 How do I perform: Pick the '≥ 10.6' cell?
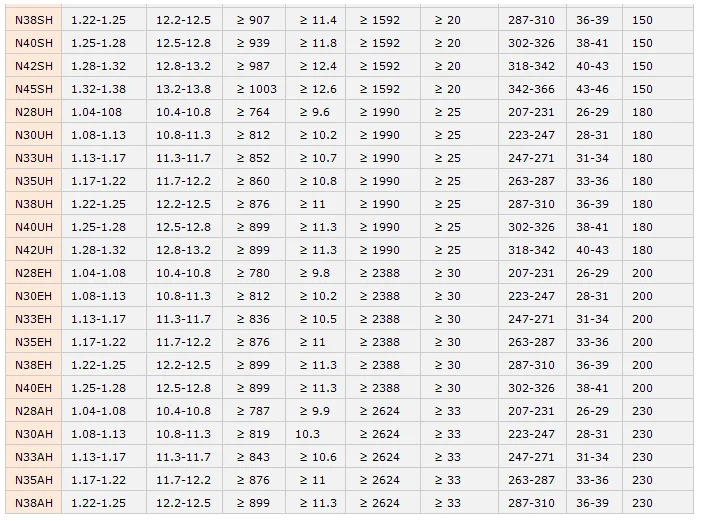pos(316,457)
